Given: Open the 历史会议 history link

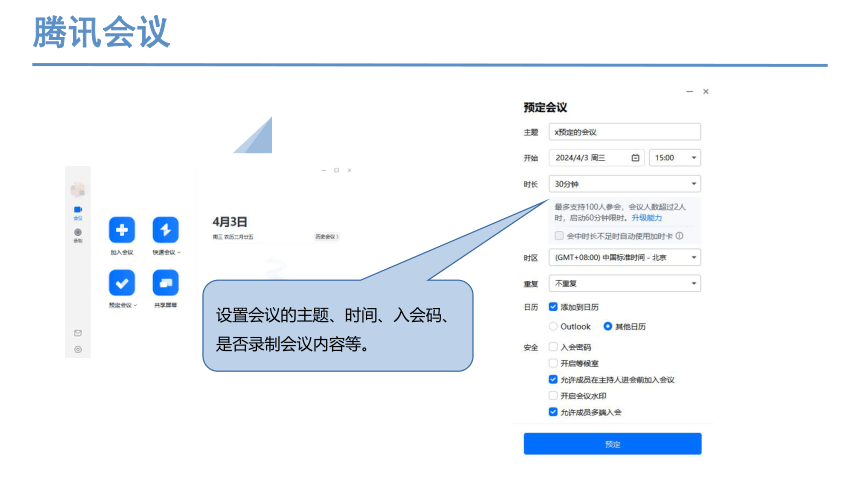Looking at the screenshot, I should pos(327,237).
